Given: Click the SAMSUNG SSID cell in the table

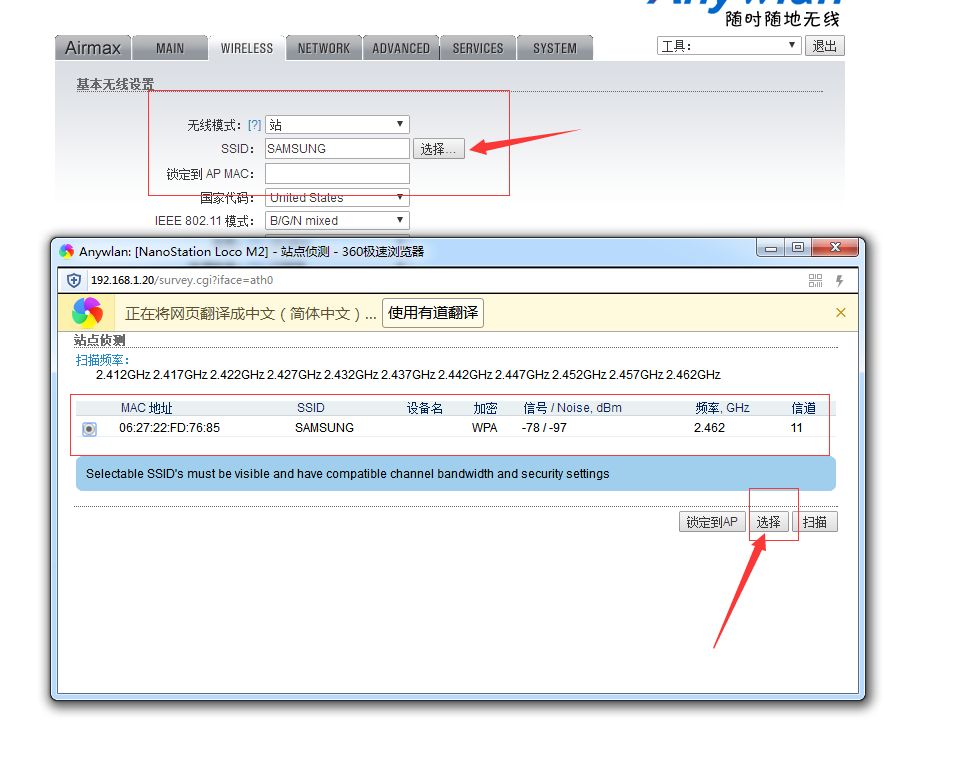Looking at the screenshot, I should [x=324, y=428].
